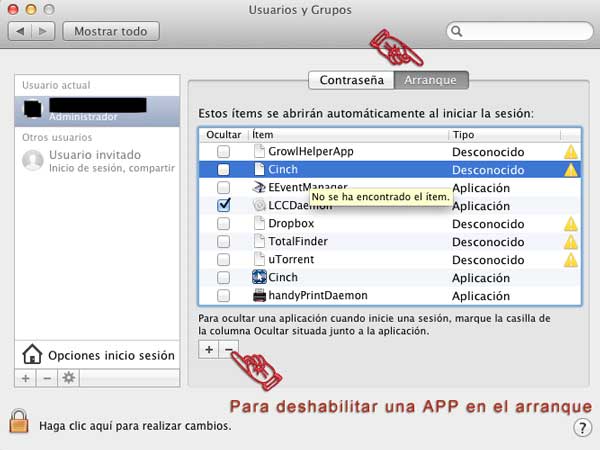The image size is (600, 450).
Task: Click the 'Otros usuarios' heading
Action: pyautogui.click(x=57, y=137)
